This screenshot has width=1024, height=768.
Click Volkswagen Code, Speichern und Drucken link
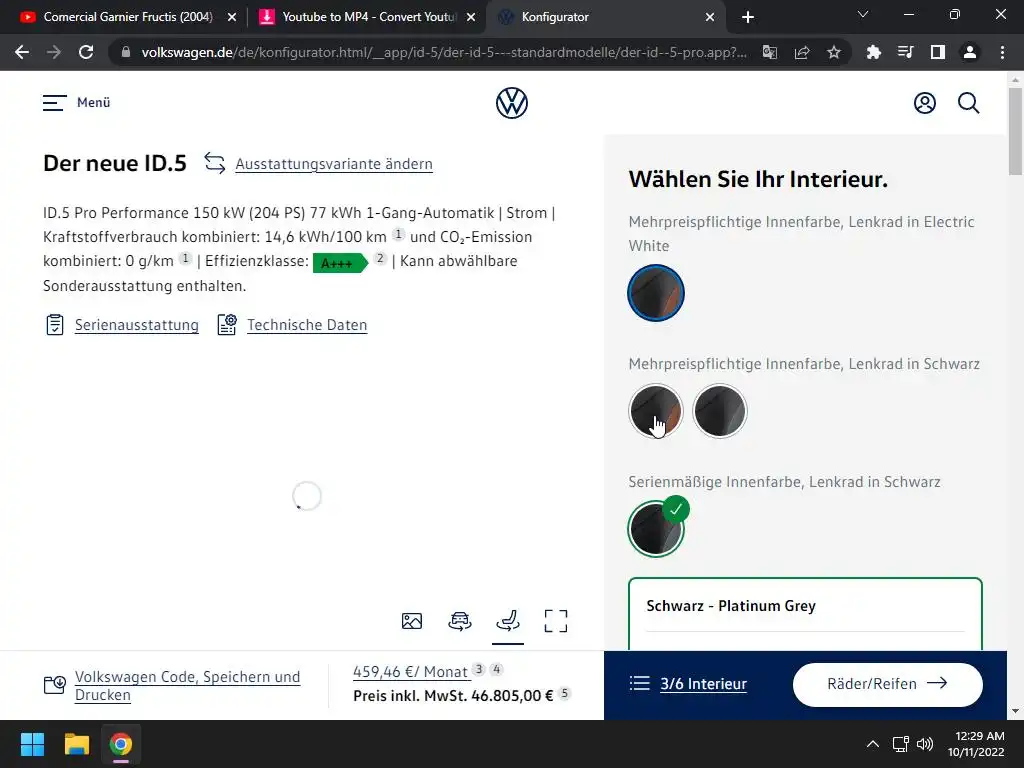click(187, 685)
